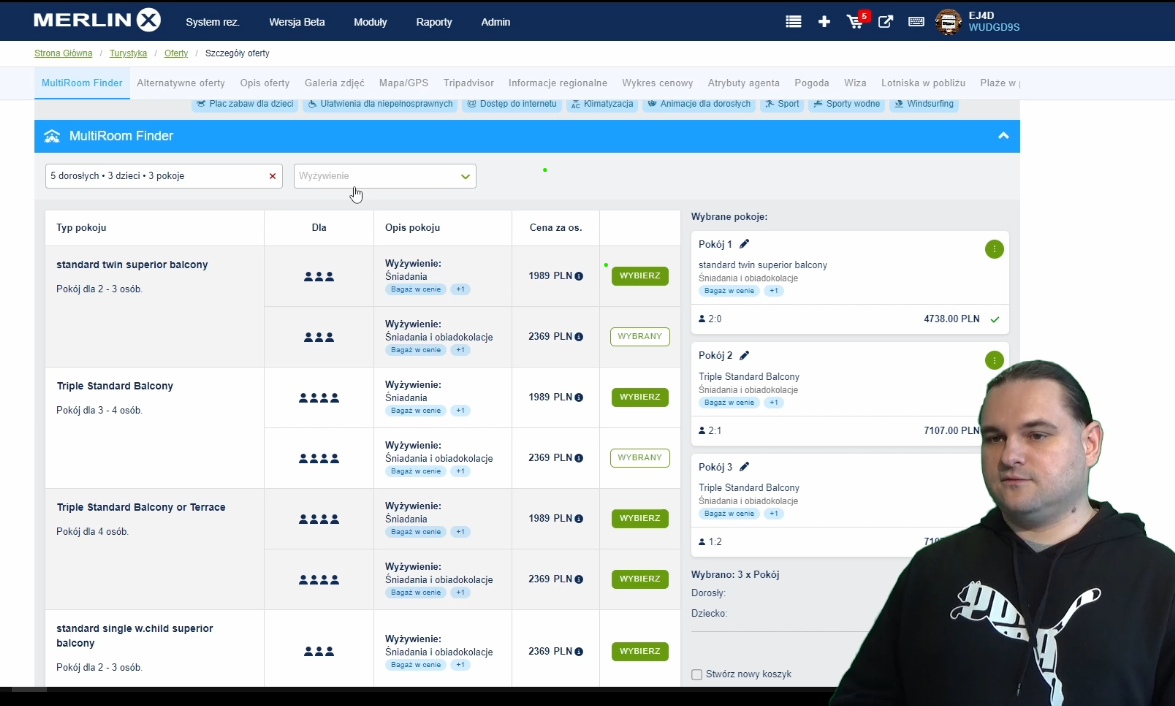Open the Raporty menu
Viewport: 1175px width, 706px height.
pyautogui.click(x=434, y=22)
